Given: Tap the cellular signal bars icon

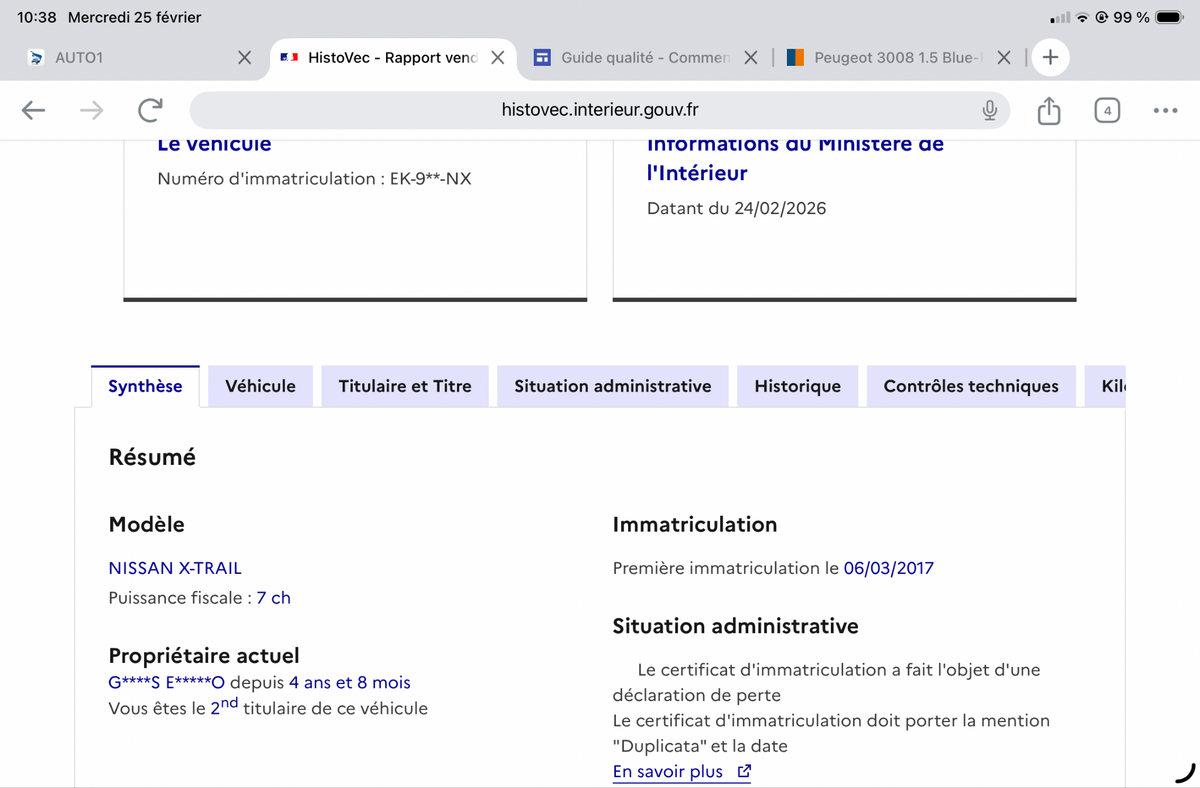Looking at the screenshot, I should click(1060, 18).
